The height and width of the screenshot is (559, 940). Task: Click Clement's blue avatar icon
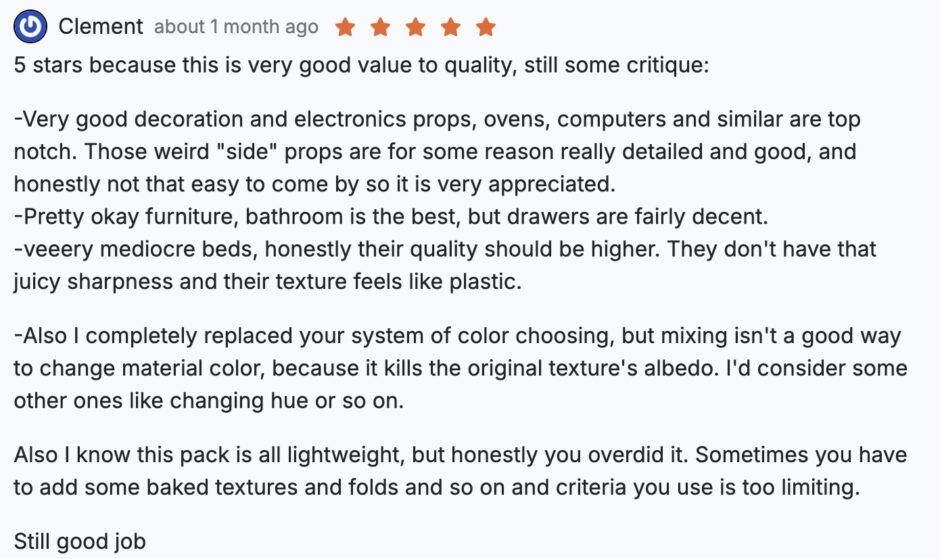(32, 26)
